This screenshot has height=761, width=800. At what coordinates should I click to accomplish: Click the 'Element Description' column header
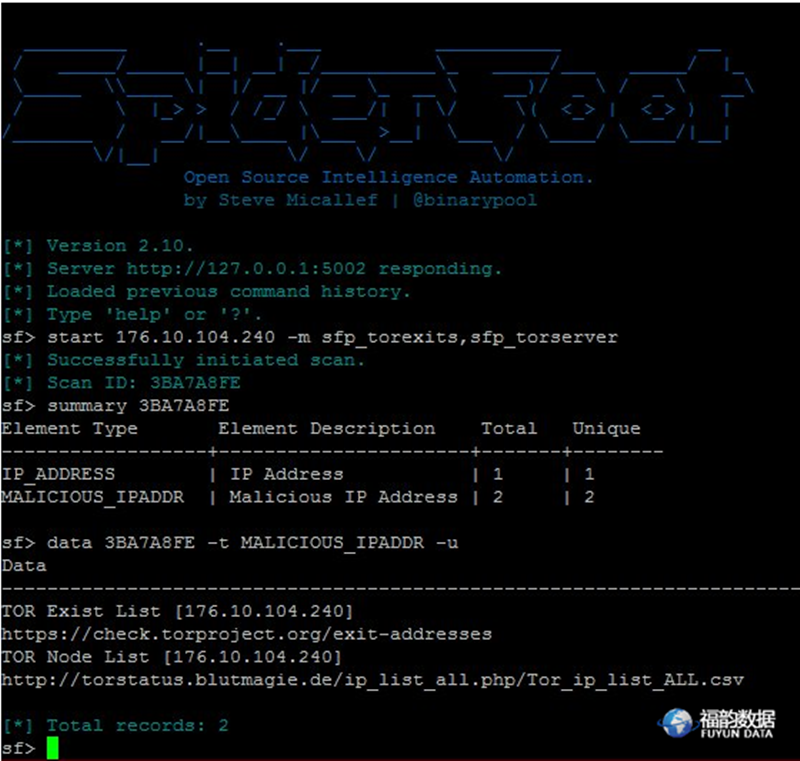[327, 428]
